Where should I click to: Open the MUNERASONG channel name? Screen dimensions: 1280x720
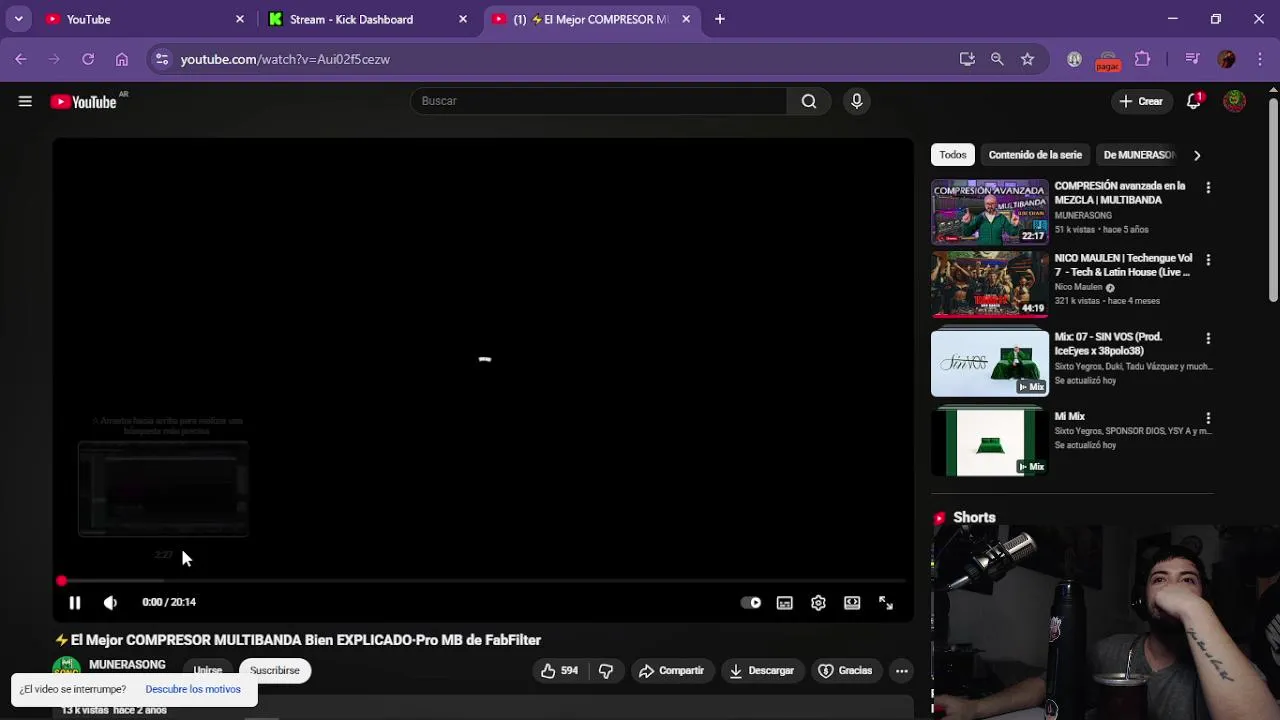click(x=127, y=665)
